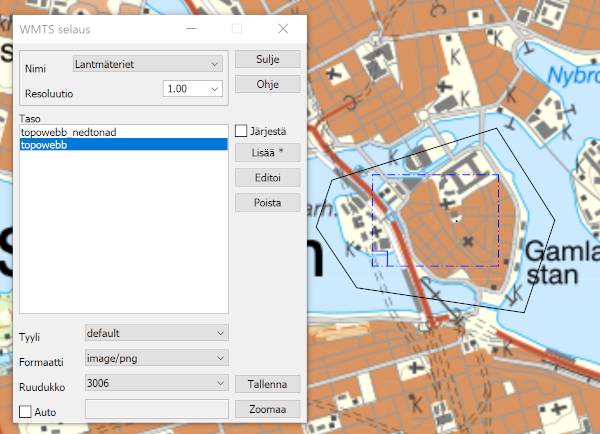Click the Lisää * button
This screenshot has height=434, width=600.
tap(267, 153)
